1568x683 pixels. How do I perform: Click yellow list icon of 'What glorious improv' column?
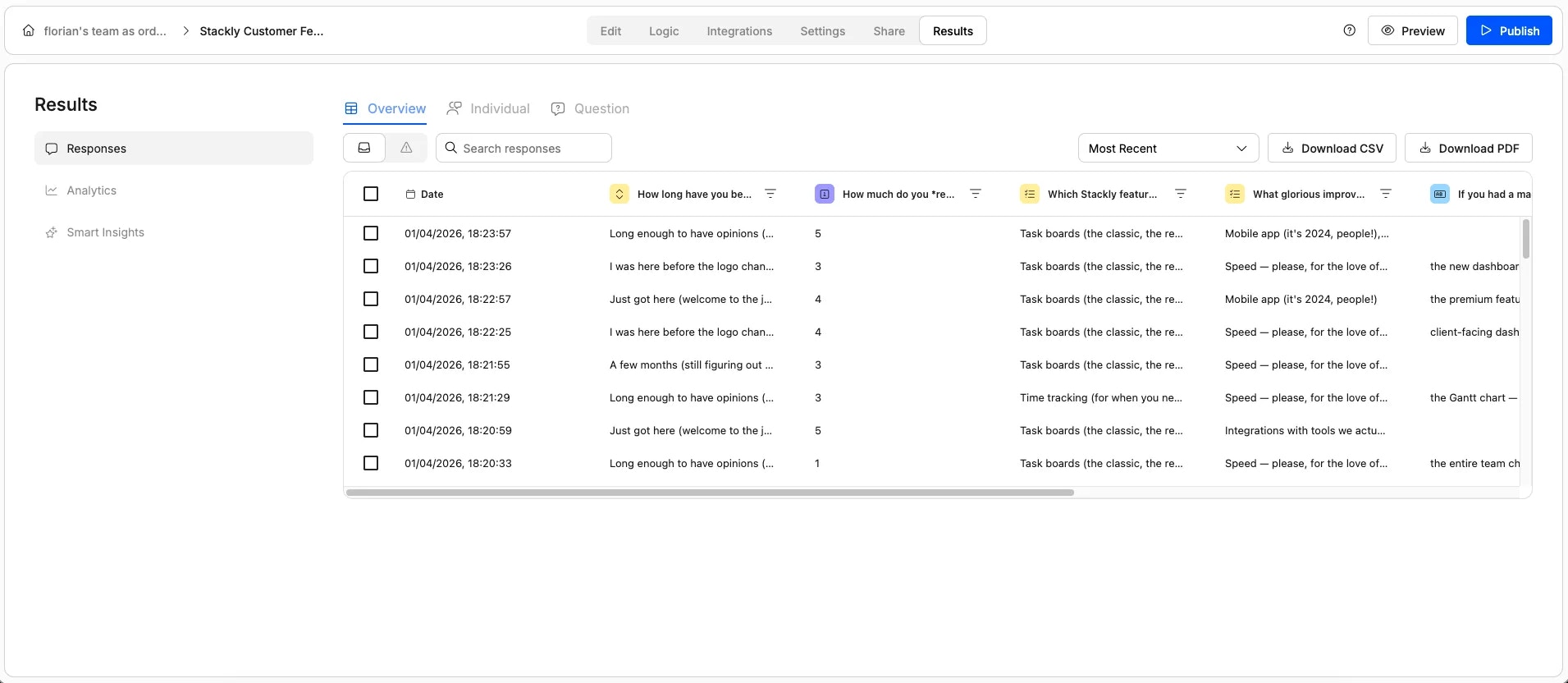tap(1235, 194)
